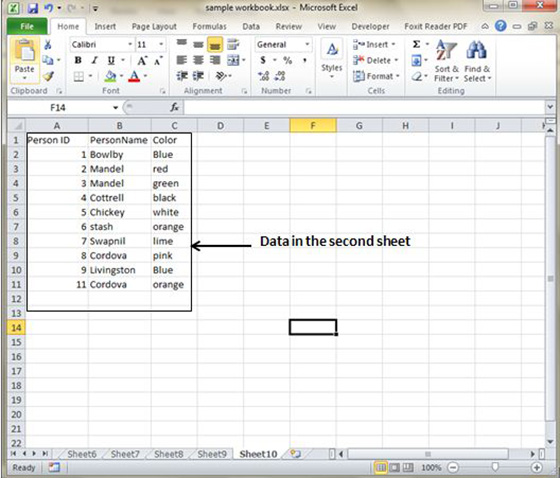This screenshot has width=560, height=478.
Task: Open the Data ribbon tab
Action: [x=251, y=26]
